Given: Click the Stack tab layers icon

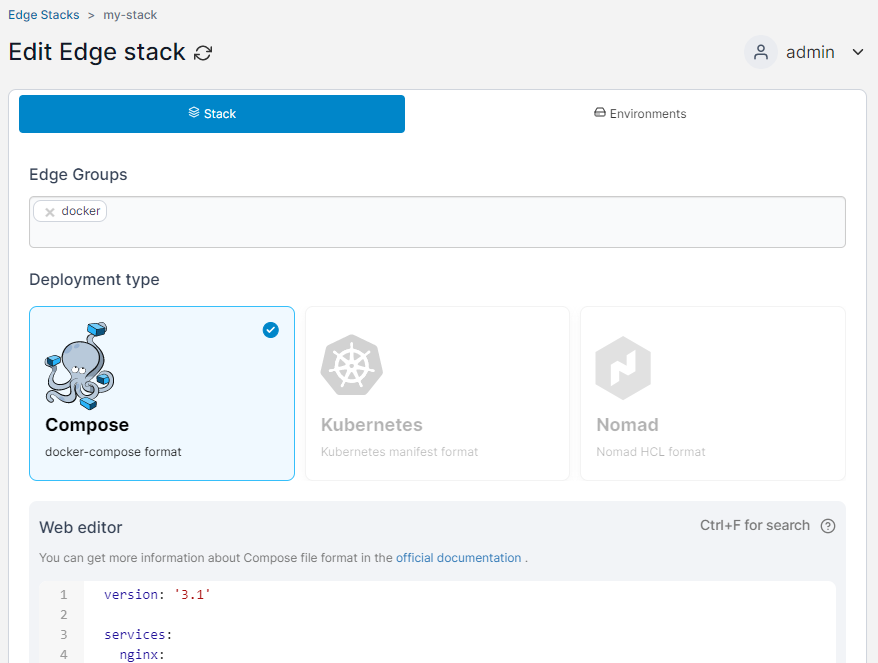Looking at the screenshot, I should click(194, 113).
